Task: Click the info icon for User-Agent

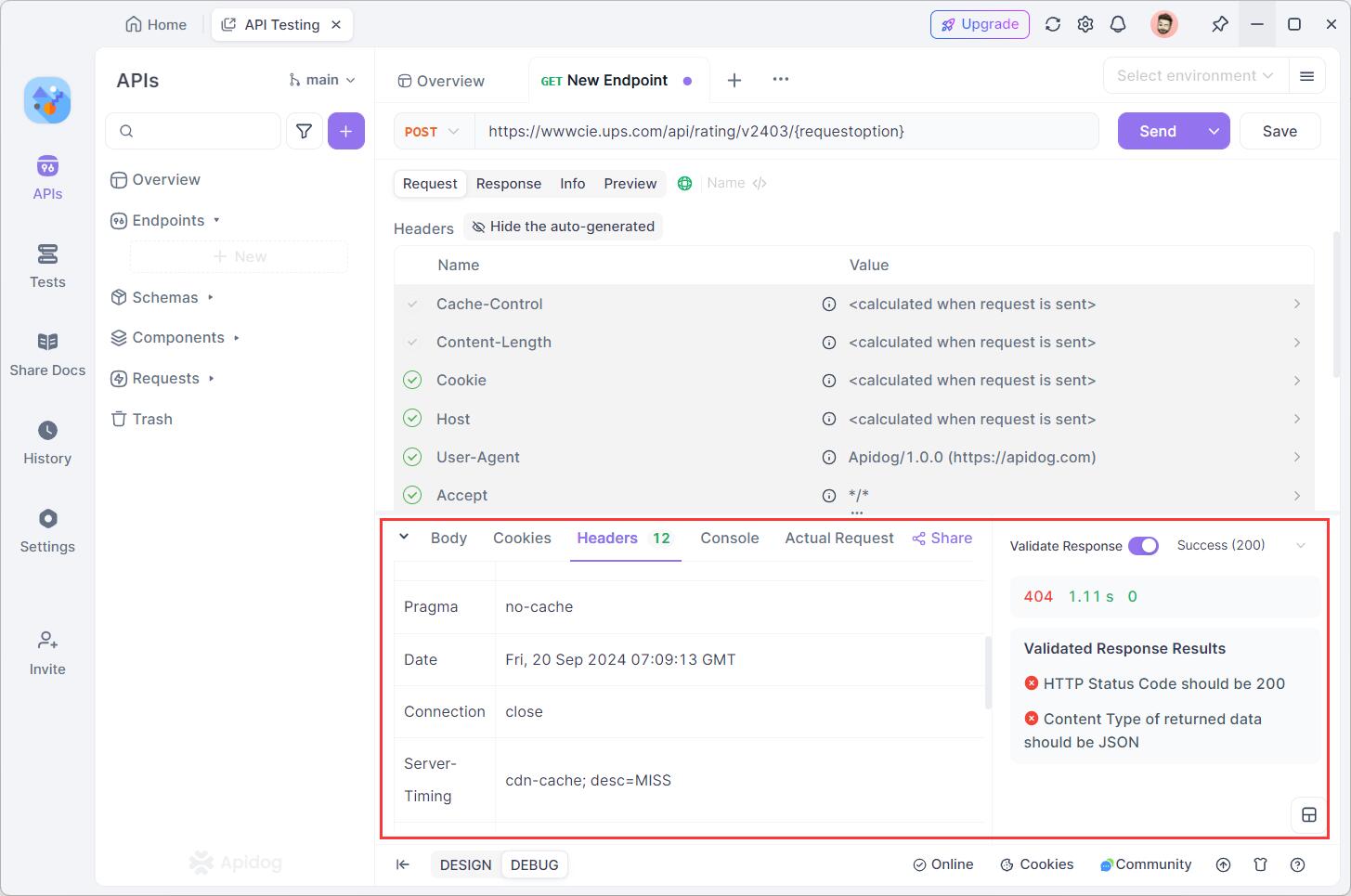Action: point(829,457)
